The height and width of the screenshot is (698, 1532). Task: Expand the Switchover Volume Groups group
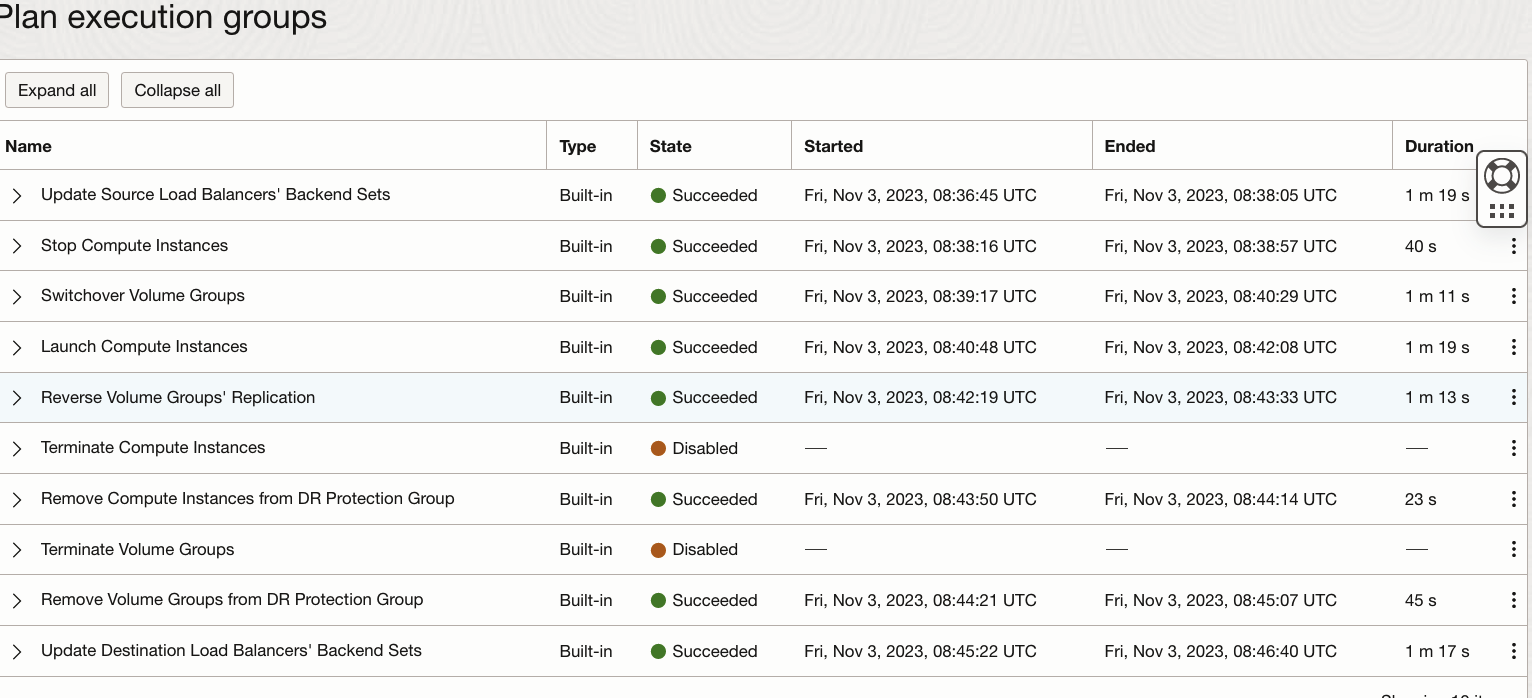[17, 296]
